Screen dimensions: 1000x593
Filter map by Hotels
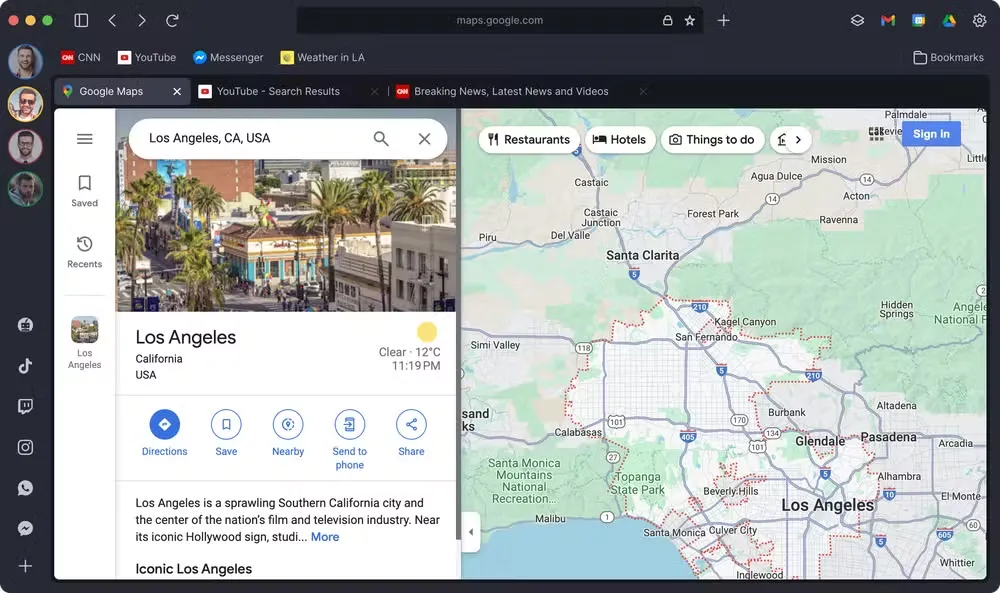(619, 139)
